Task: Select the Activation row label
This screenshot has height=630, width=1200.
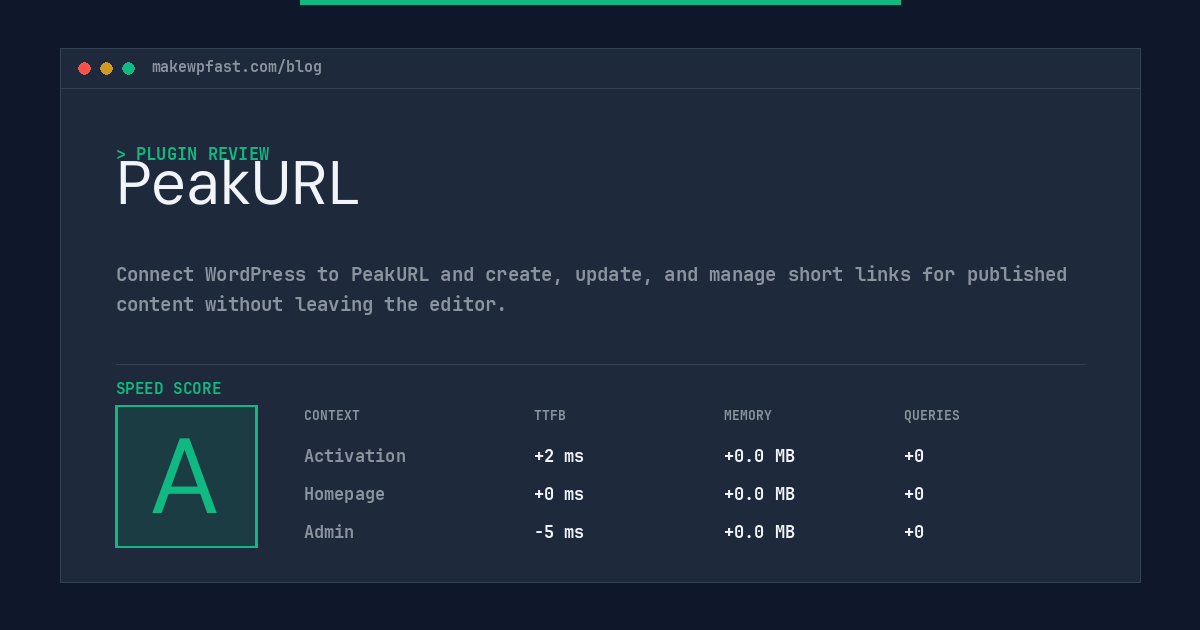Action: pyautogui.click(x=355, y=456)
